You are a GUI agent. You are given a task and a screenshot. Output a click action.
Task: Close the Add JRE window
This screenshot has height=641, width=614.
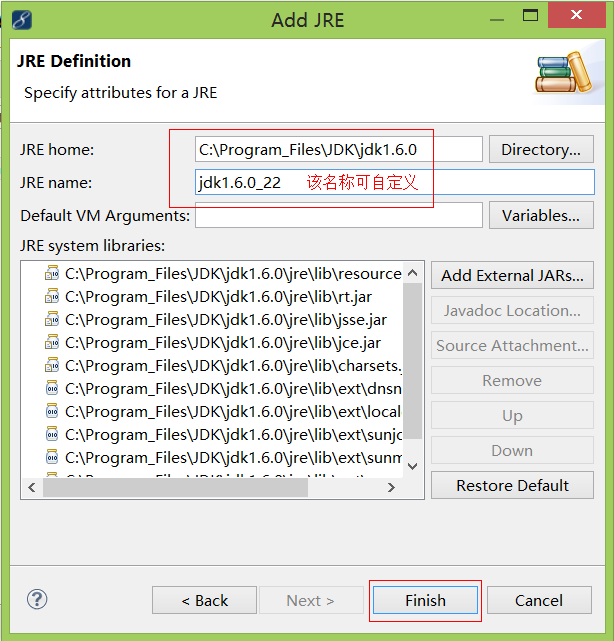point(576,15)
